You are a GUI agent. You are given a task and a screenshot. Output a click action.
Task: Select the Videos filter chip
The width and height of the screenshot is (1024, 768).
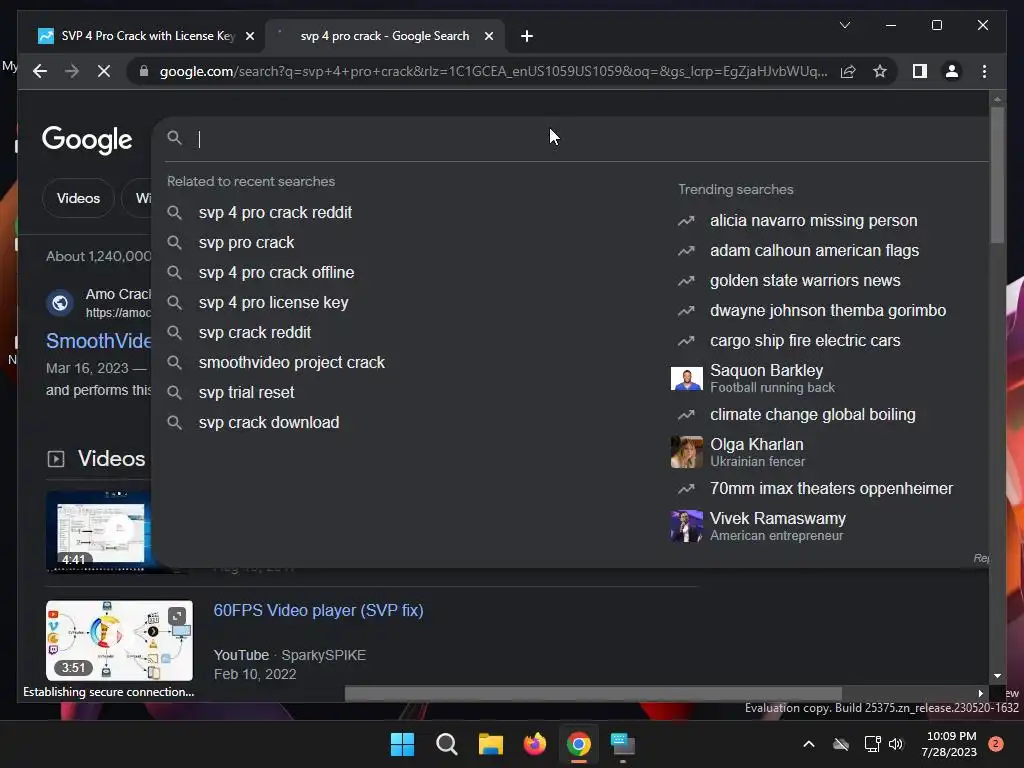pyautogui.click(x=78, y=198)
